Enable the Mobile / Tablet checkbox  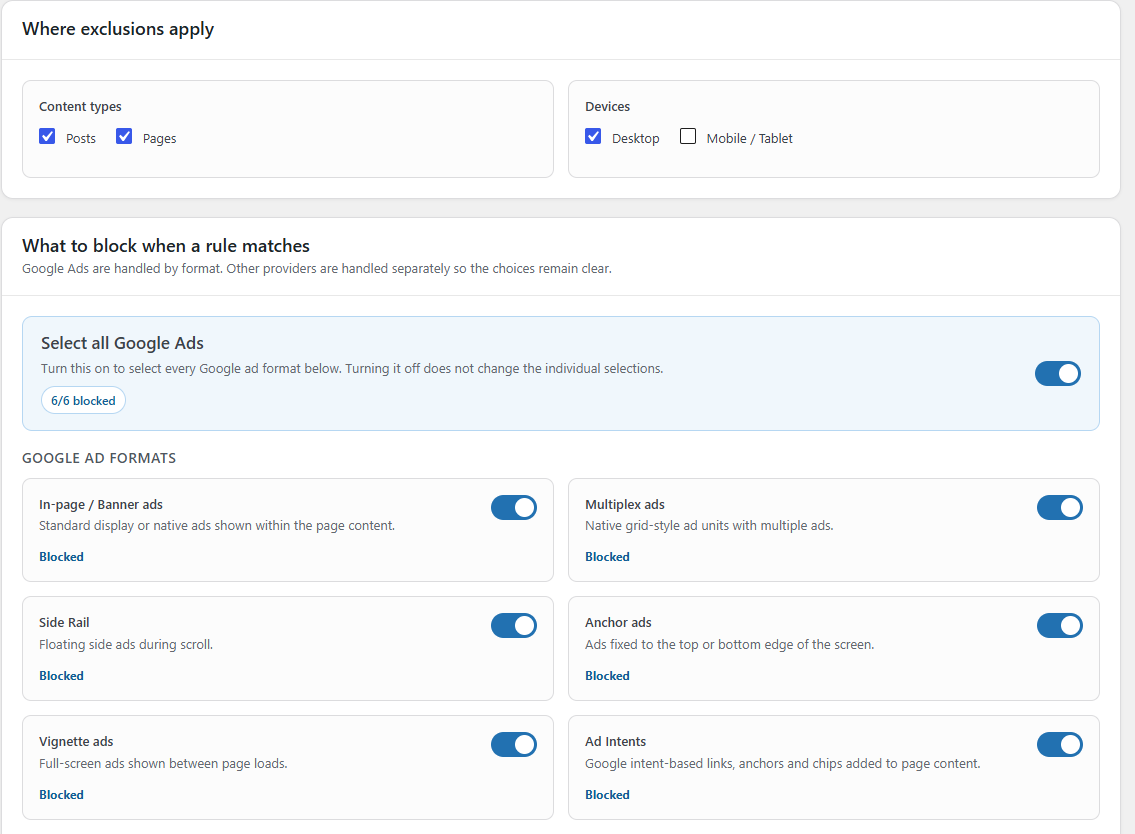688,136
